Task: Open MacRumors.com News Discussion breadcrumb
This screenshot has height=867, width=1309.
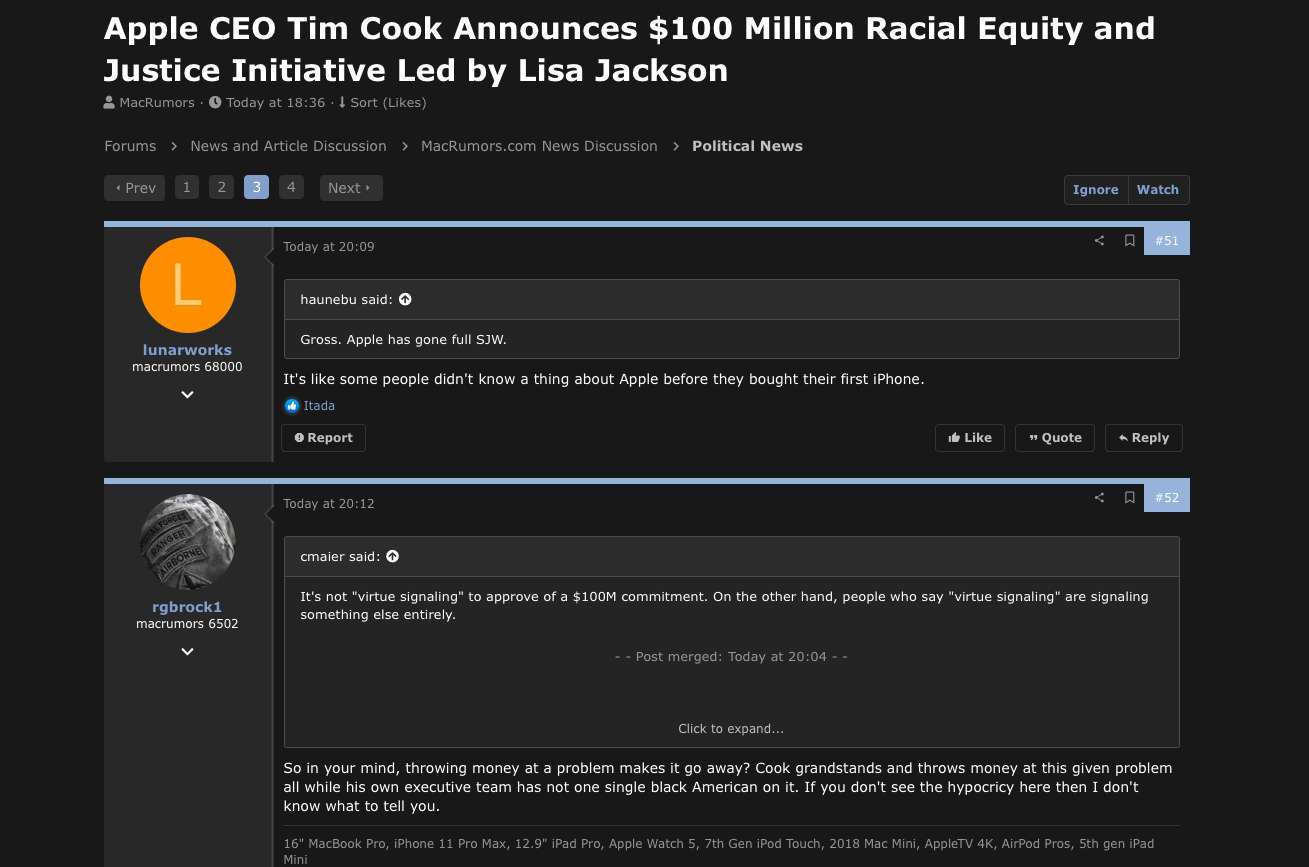Action: click(x=539, y=146)
